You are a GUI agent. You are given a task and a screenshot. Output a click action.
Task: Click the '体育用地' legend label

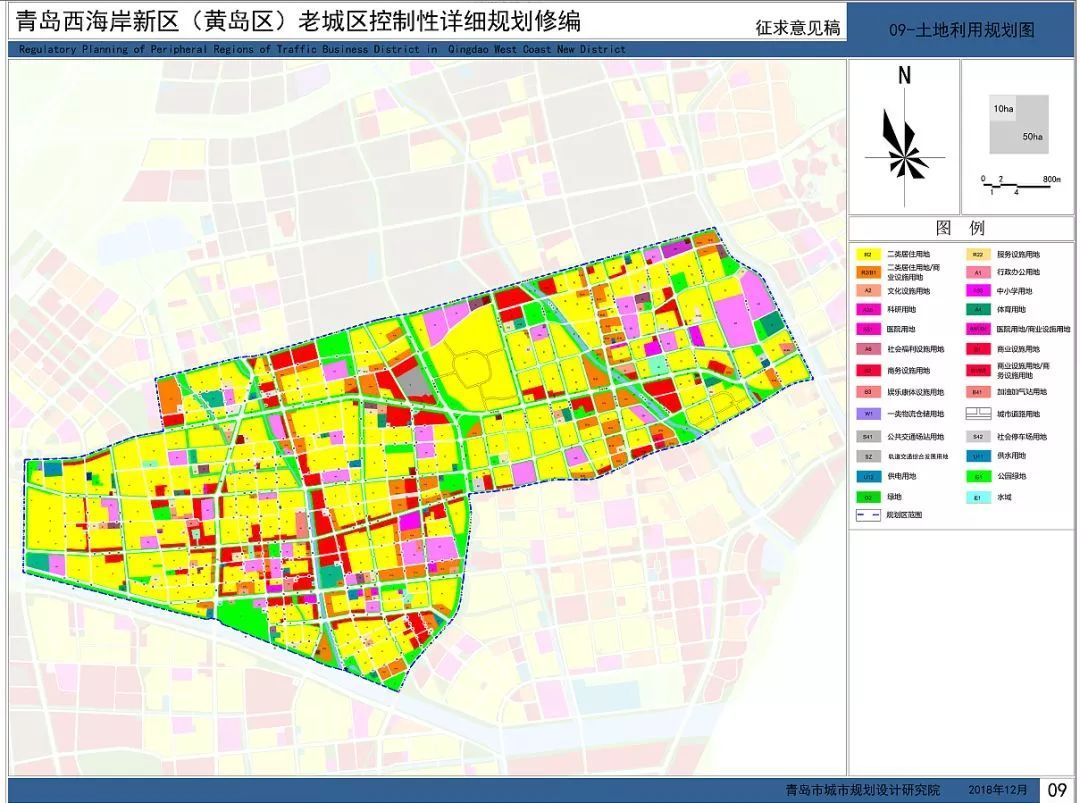pos(1011,310)
